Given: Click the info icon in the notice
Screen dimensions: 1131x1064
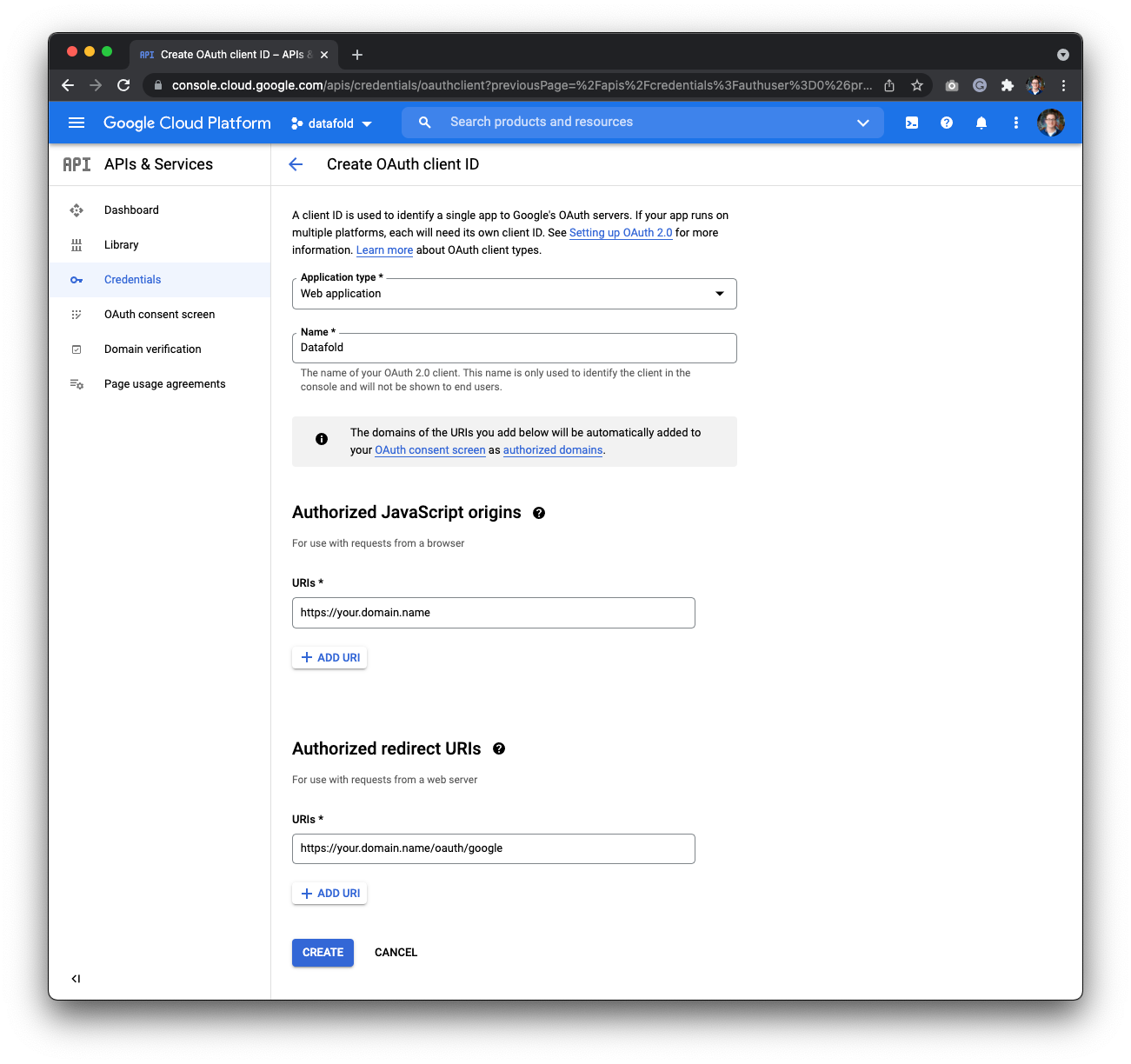Looking at the screenshot, I should [x=322, y=439].
